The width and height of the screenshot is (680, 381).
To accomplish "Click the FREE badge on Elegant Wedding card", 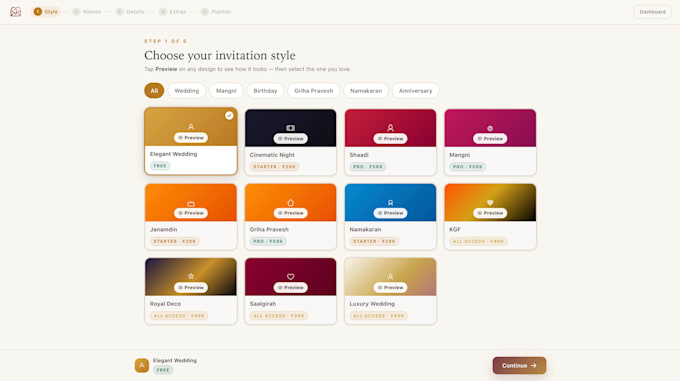I will (x=160, y=166).
